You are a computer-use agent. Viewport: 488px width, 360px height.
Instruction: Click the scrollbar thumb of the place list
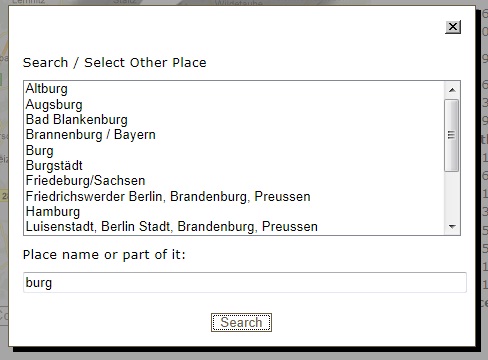[452, 135]
